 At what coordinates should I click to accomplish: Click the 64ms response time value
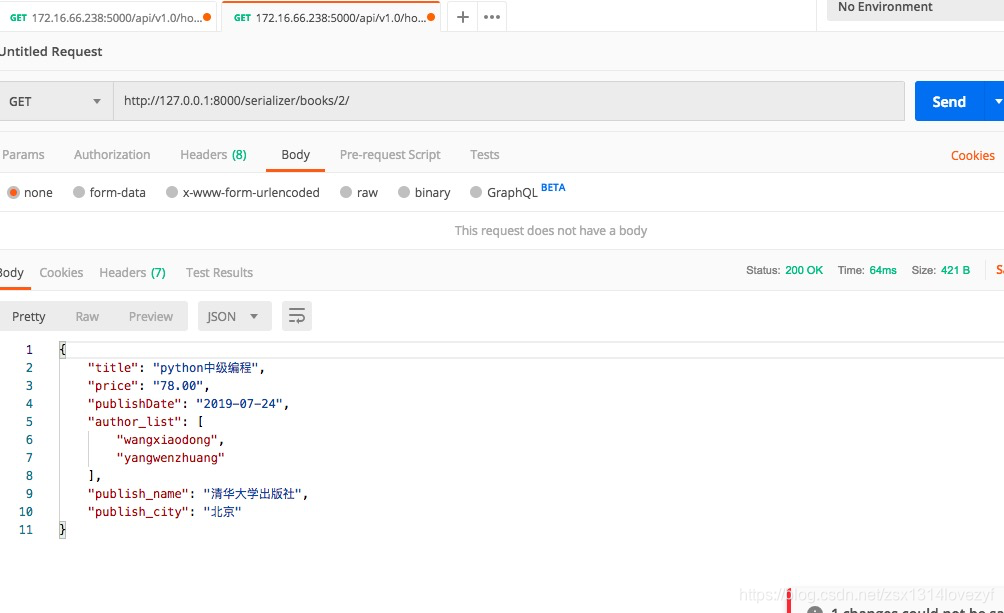(x=882, y=270)
